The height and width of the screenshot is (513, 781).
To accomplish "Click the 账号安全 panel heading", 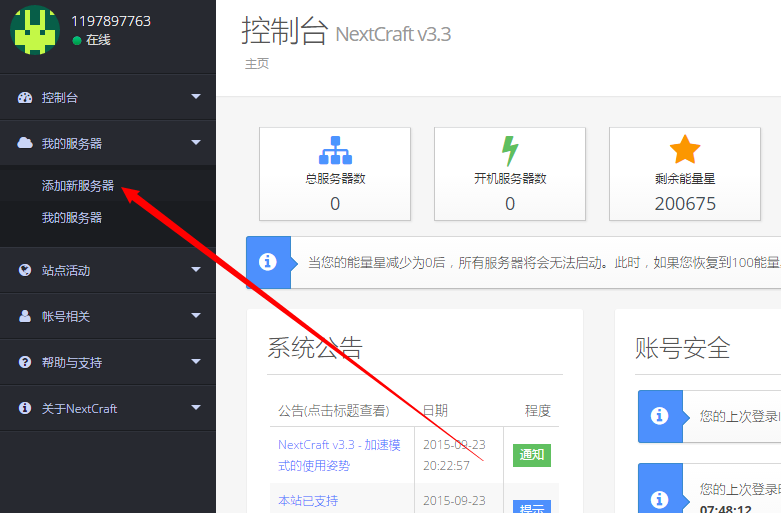I will point(682,348).
